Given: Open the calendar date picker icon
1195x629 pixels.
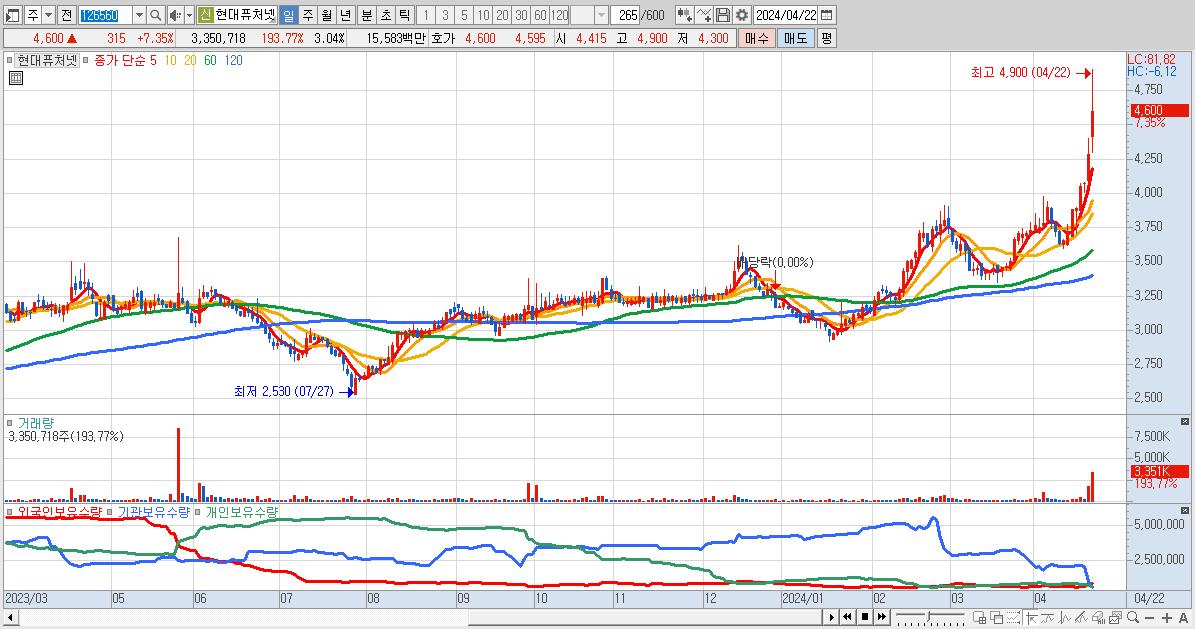Looking at the screenshot, I should pos(826,15).
